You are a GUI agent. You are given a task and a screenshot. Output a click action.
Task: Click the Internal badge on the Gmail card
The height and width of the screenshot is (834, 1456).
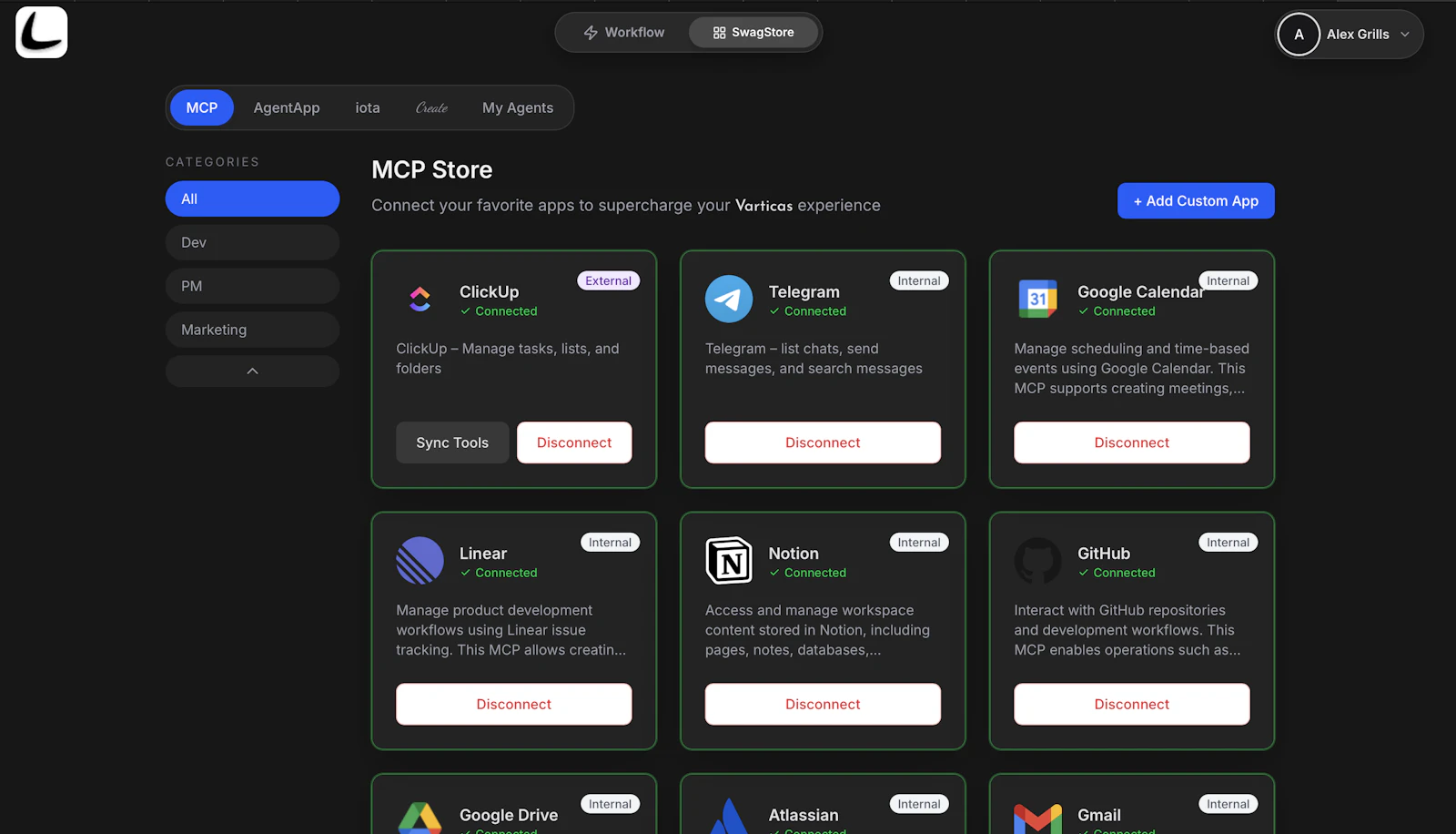[1228, 804]
